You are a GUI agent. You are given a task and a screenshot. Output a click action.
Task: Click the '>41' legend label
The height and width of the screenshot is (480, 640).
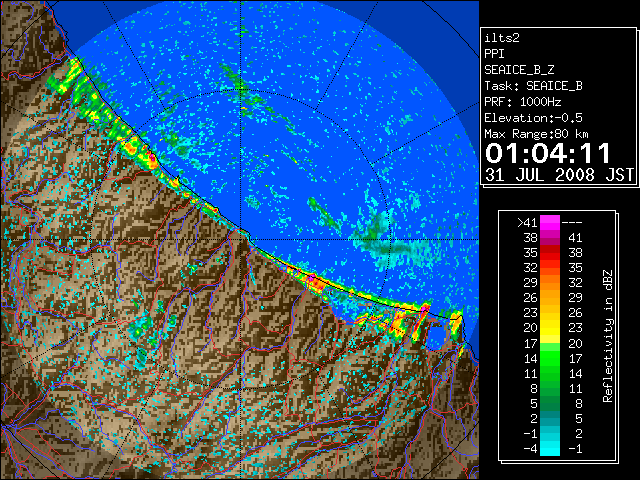(527, 223)
